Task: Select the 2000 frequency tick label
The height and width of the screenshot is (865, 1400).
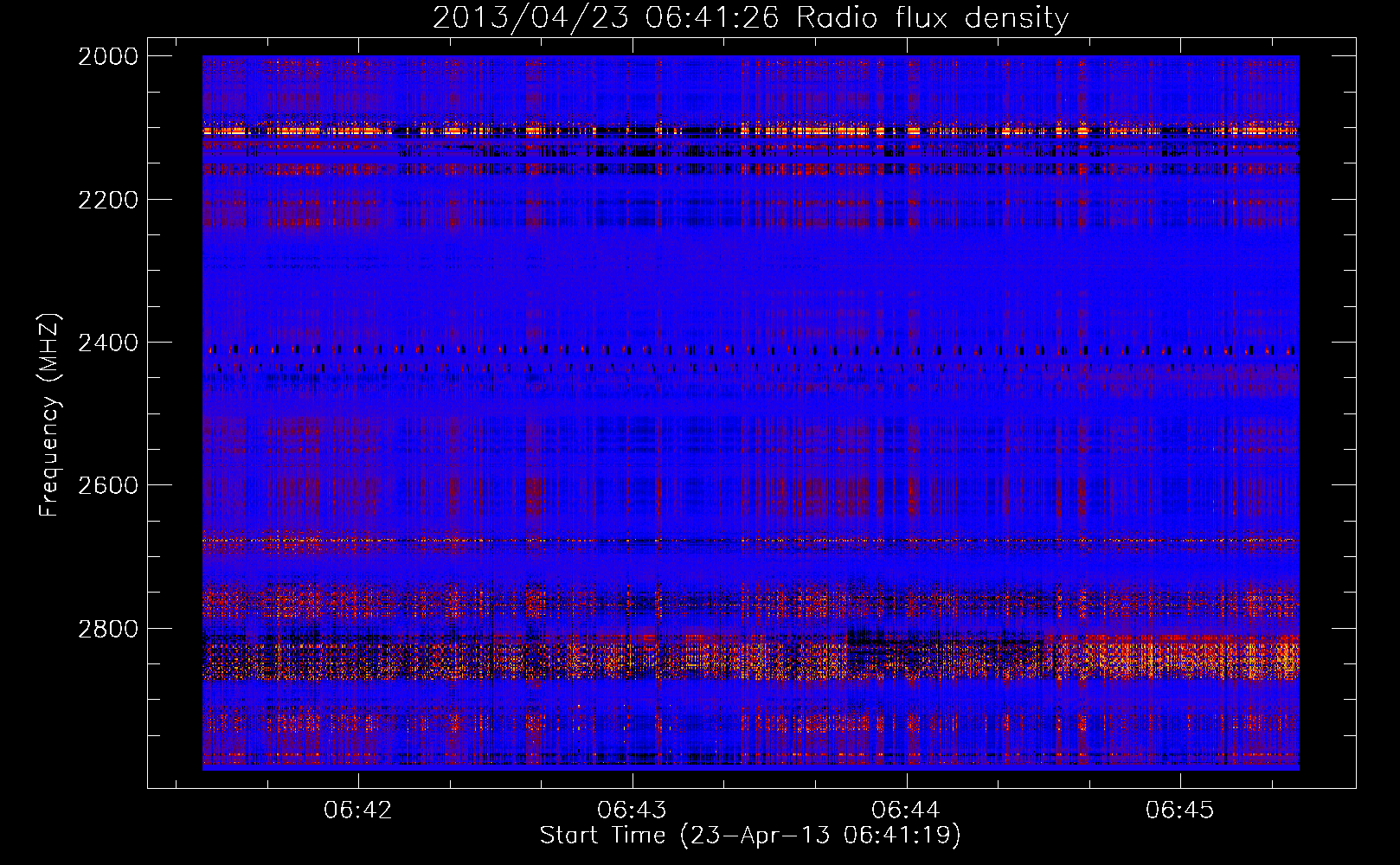Action: tap(108, 56)
